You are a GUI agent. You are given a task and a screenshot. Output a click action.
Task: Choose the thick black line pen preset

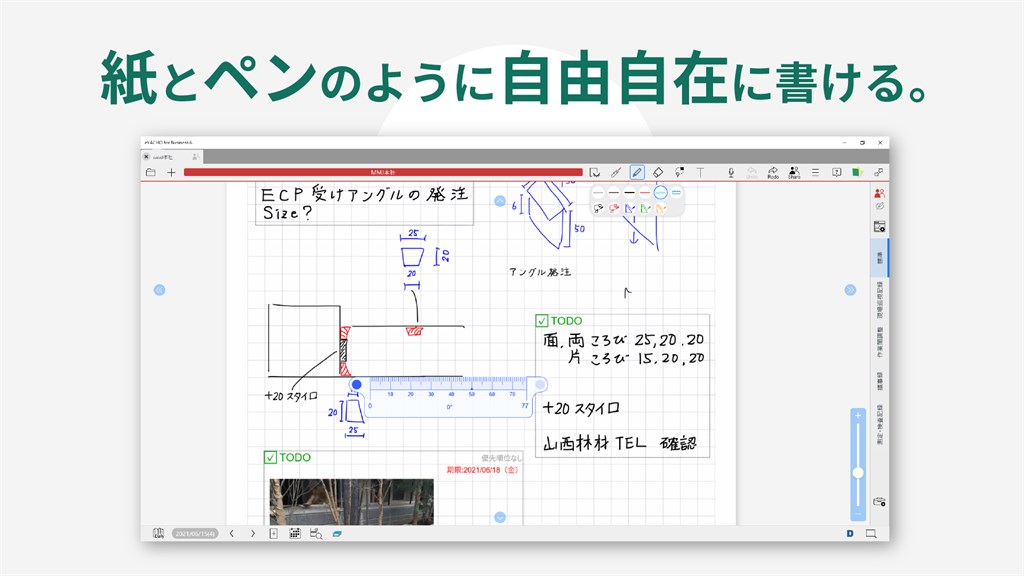pyautogui.click(x=630, y=193)
